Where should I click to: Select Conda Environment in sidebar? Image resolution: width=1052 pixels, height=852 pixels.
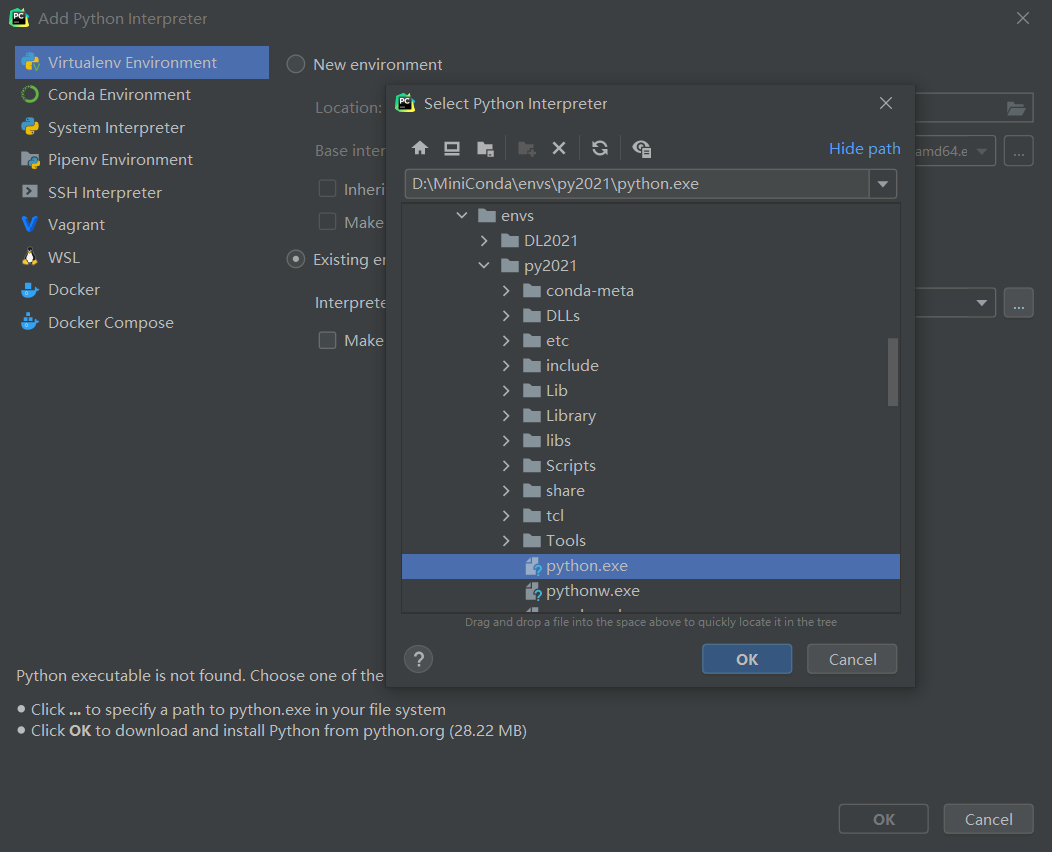[142, 95]
